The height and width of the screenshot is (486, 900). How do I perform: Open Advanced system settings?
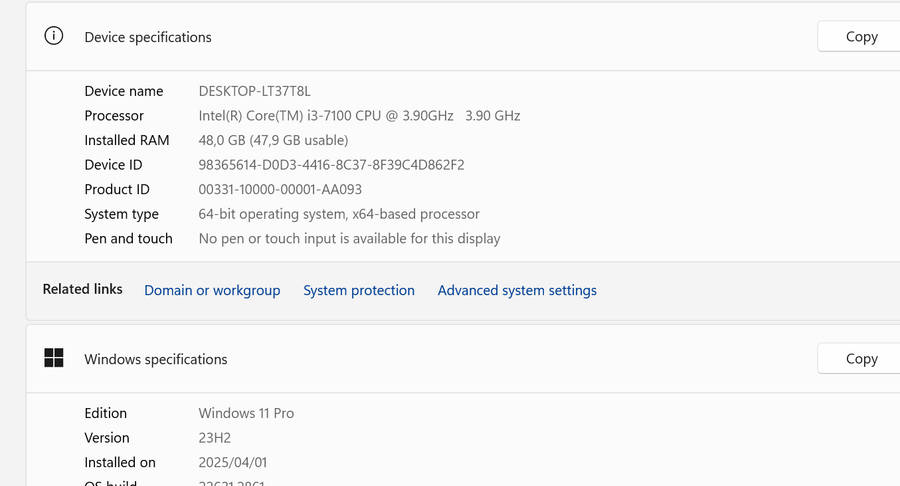click(x=517, y=290)
